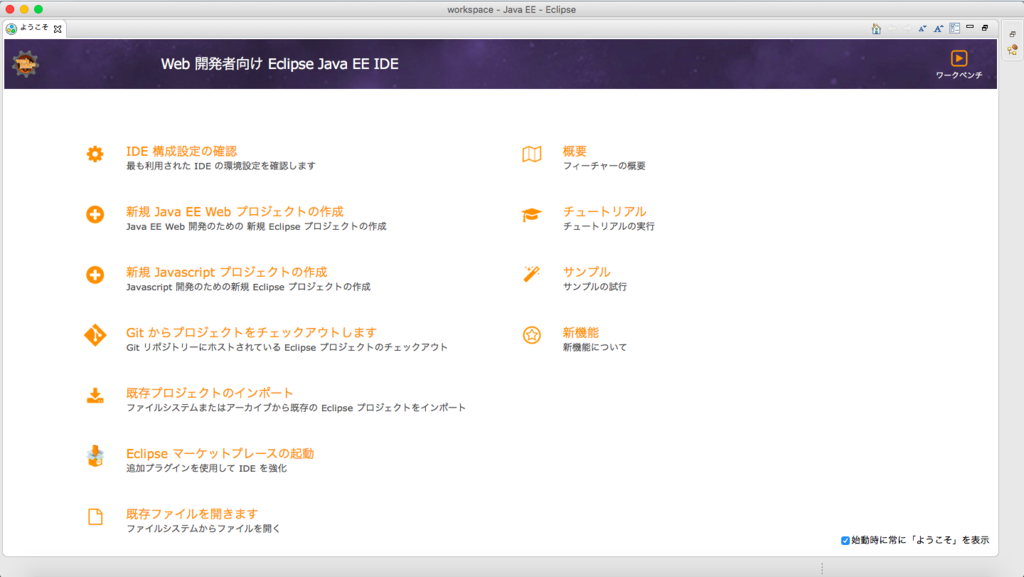Click the ワークベンチ label under play icon
The image size is (1024, 577).
click(x=959, y=75)
